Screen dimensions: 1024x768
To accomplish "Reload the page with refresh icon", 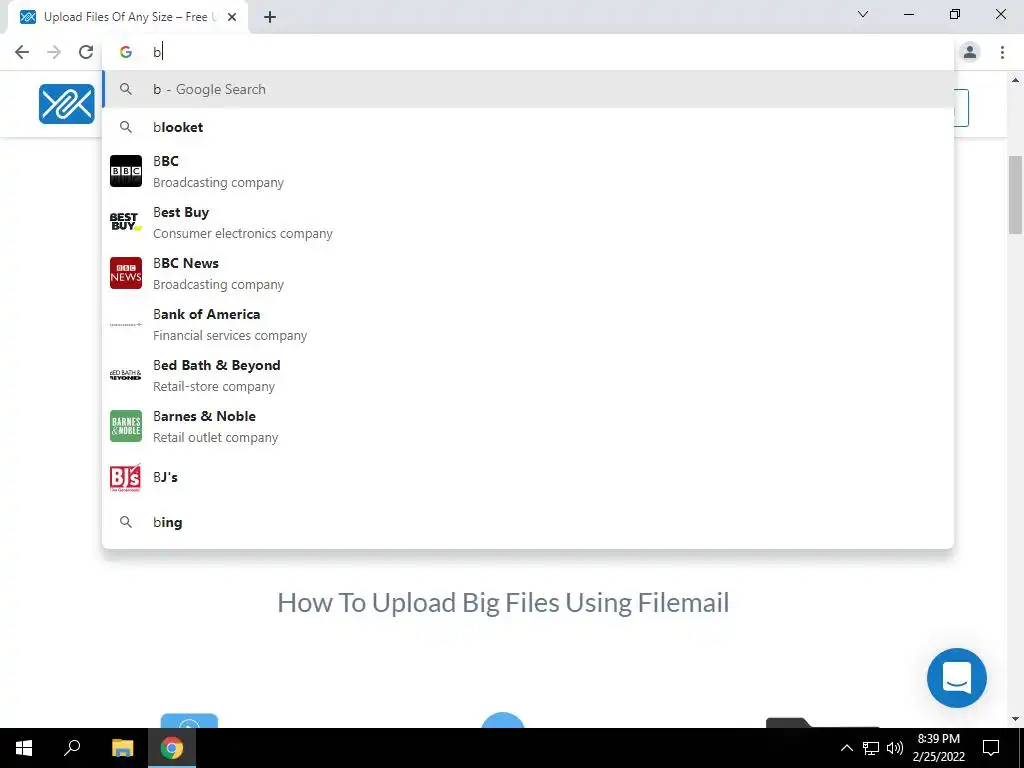I will pyautogui.click(x=86, y=52).
